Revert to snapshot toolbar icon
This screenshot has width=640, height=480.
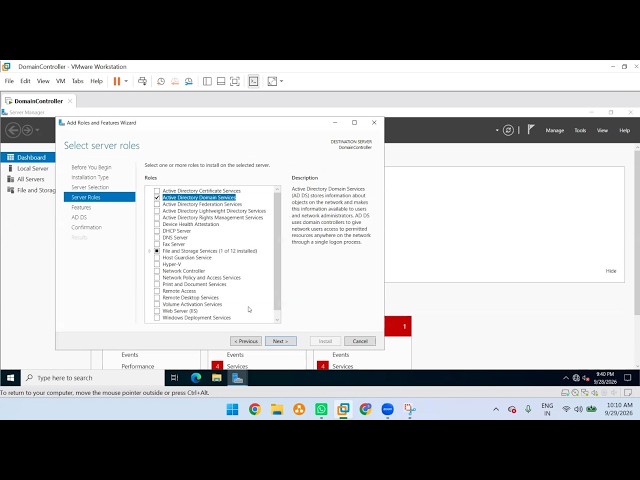(175, 81)
